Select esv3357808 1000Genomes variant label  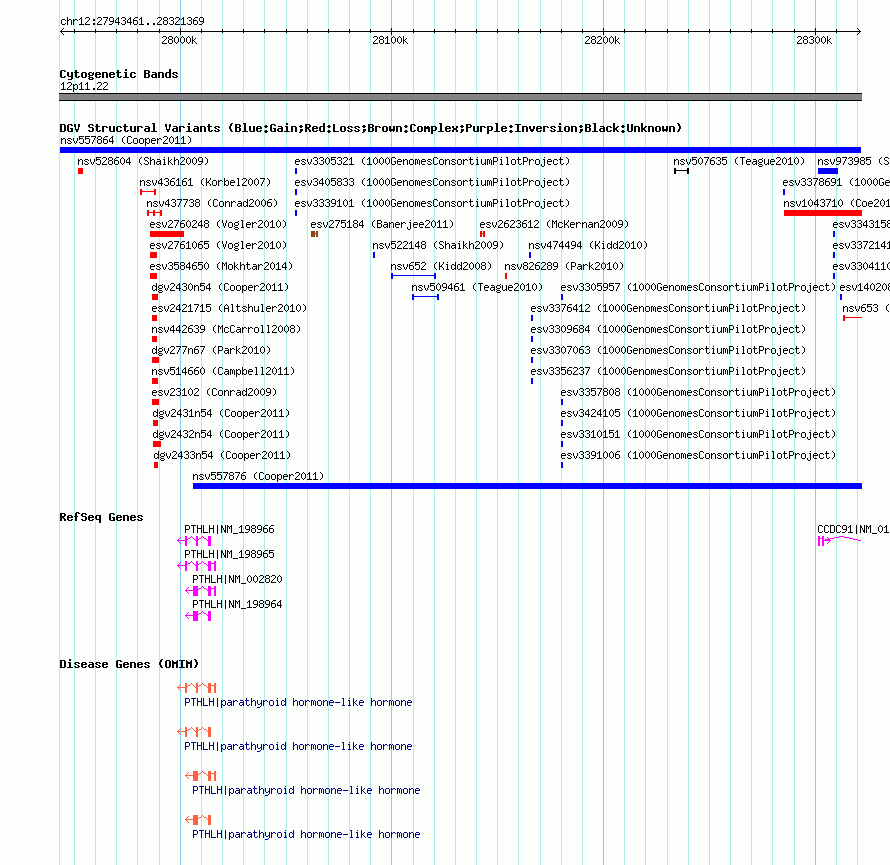click(x=698, y=392)
